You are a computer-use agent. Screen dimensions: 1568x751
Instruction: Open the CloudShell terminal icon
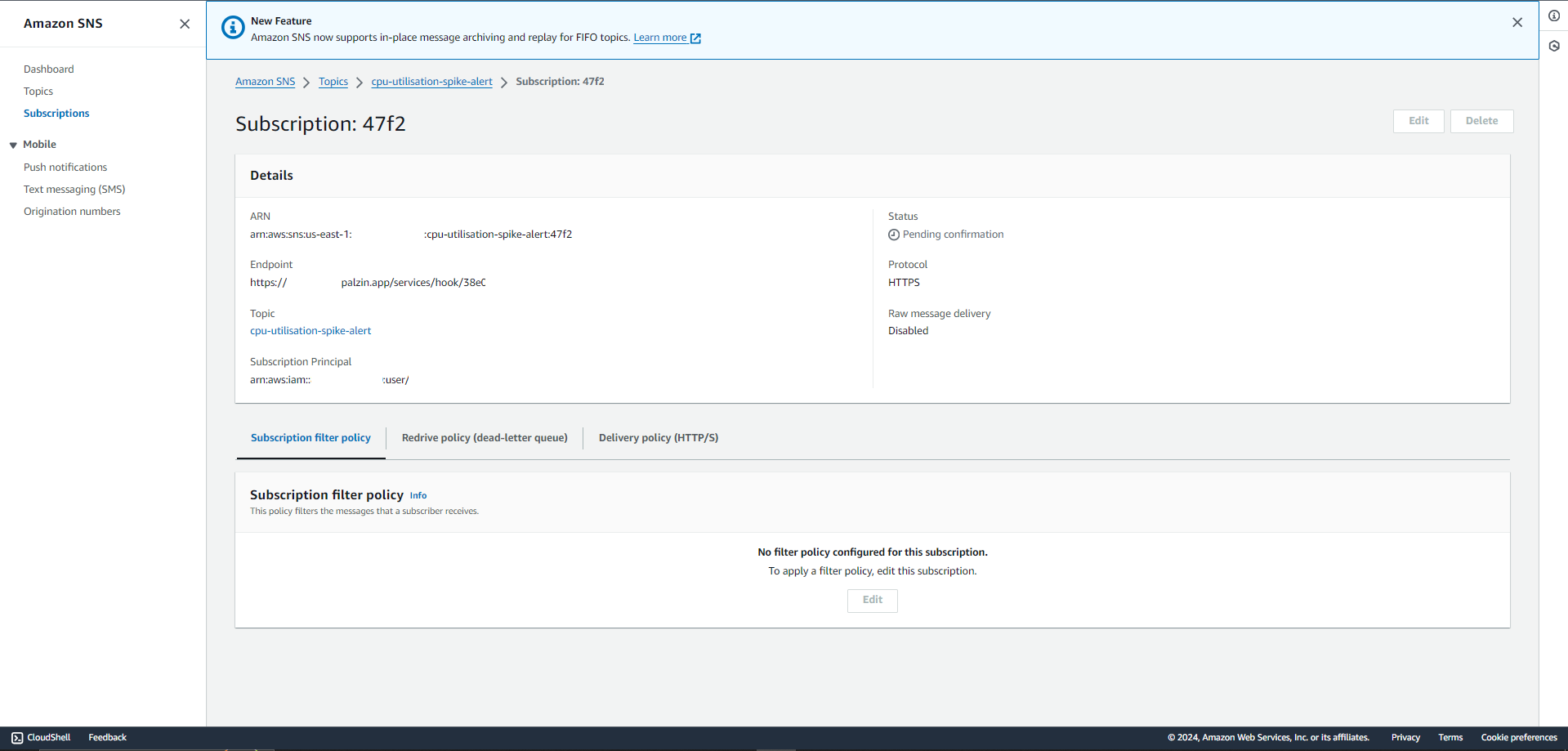coord(17,737)
